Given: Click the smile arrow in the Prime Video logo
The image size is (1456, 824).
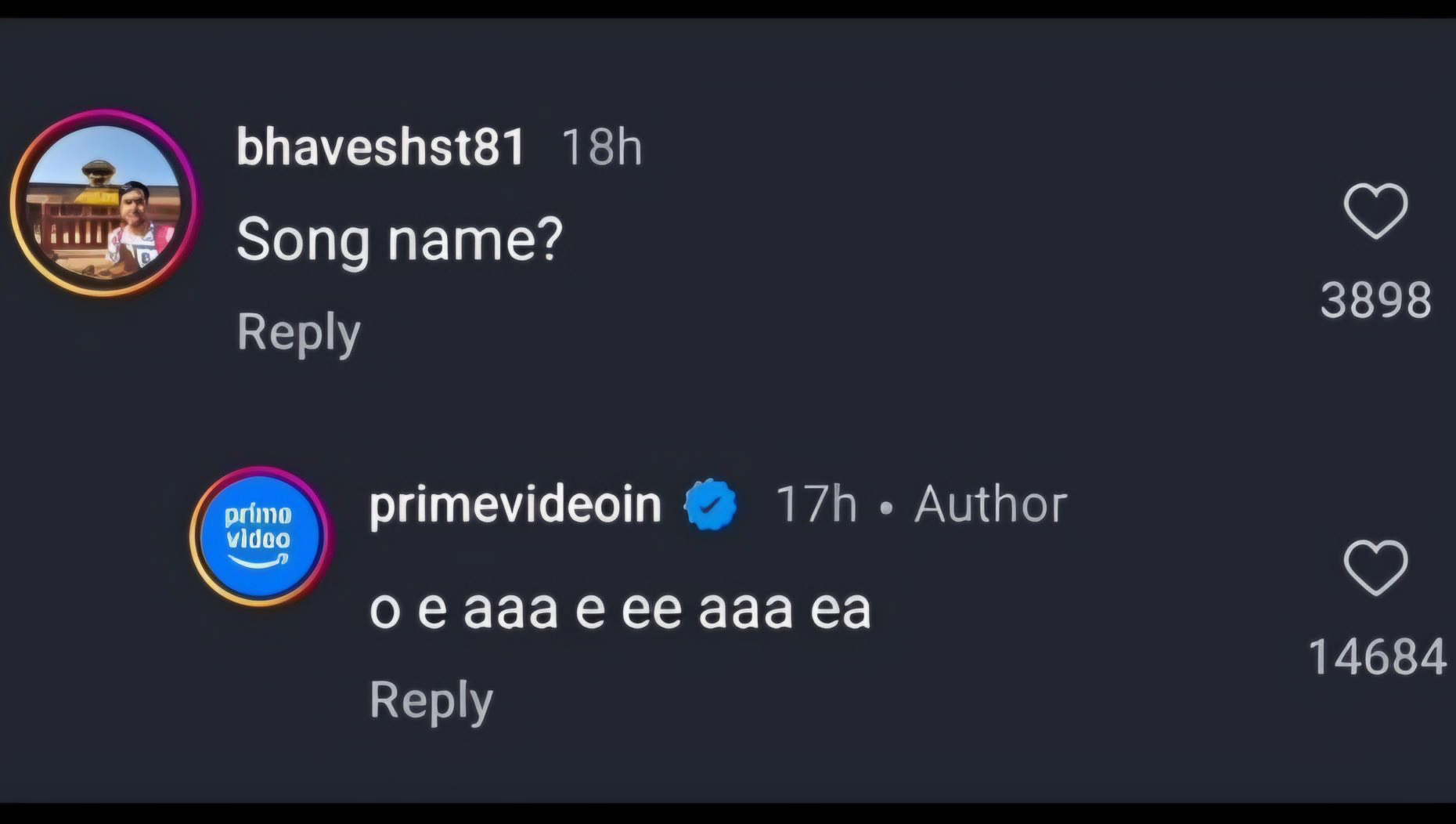Looking at the screenshot, I should (258, 562).
